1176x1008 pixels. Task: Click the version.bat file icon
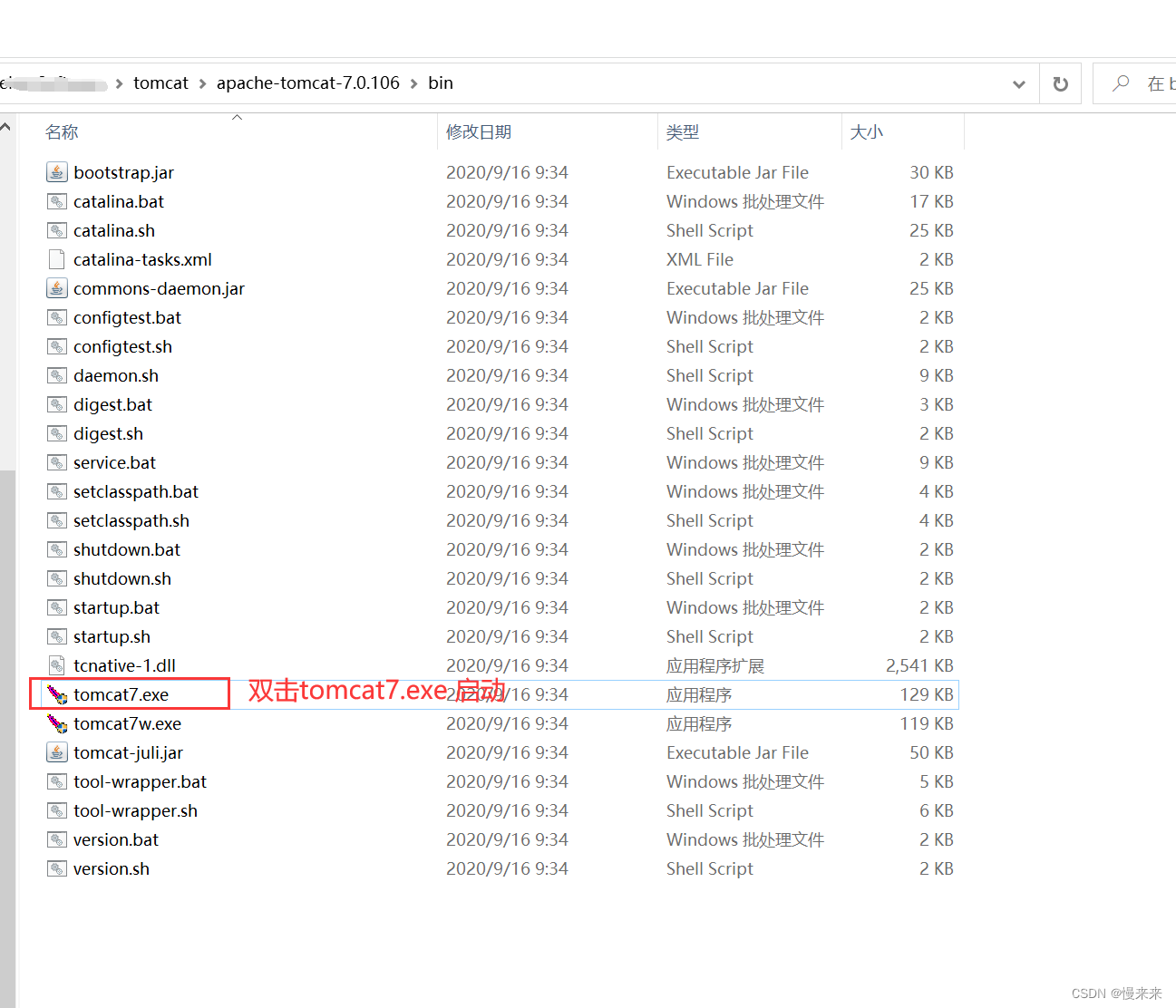coord(57,839)
